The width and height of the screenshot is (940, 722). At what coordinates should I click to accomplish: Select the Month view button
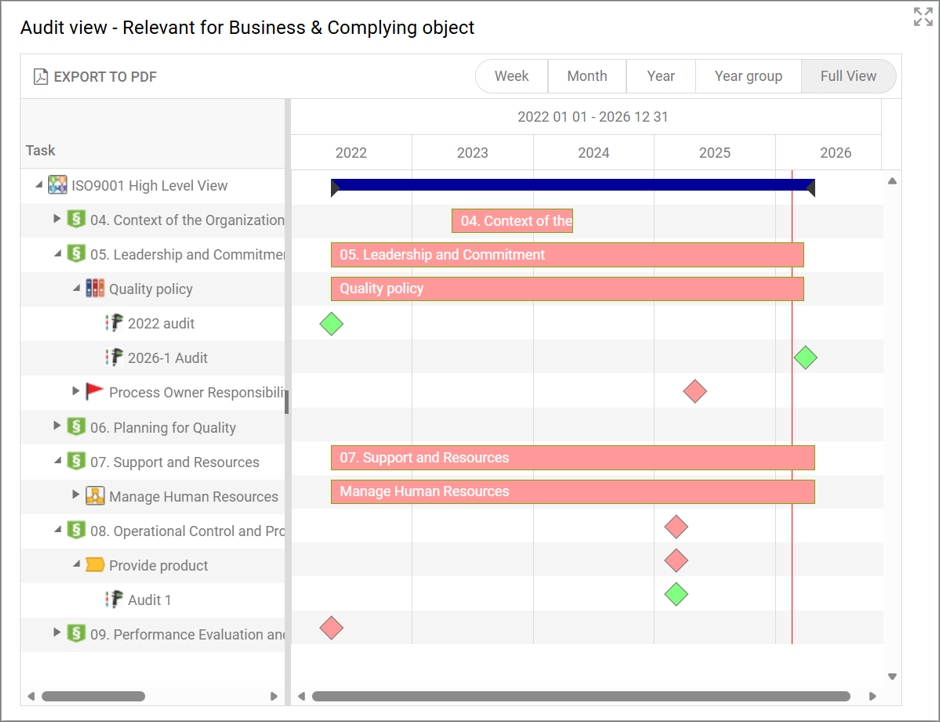[x=587, y=76]
